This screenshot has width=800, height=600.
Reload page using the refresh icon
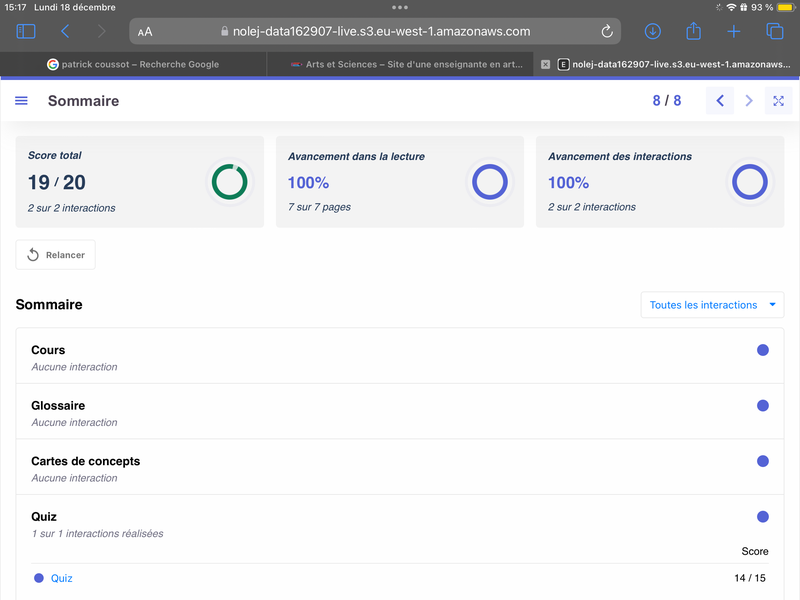pos(607,32)
